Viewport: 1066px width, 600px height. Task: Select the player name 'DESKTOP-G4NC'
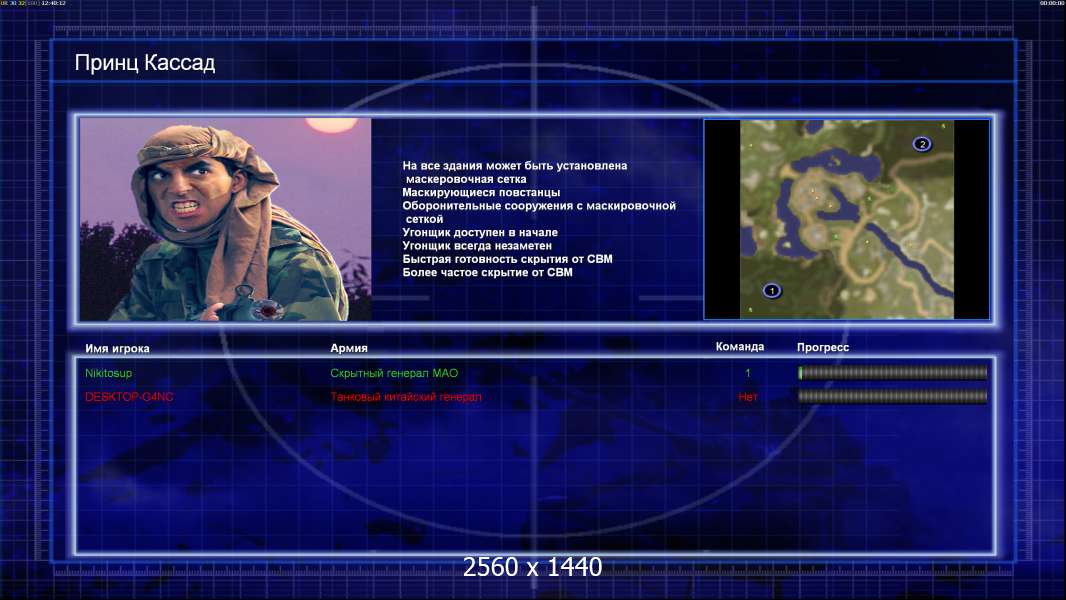[x=128, y=397]
